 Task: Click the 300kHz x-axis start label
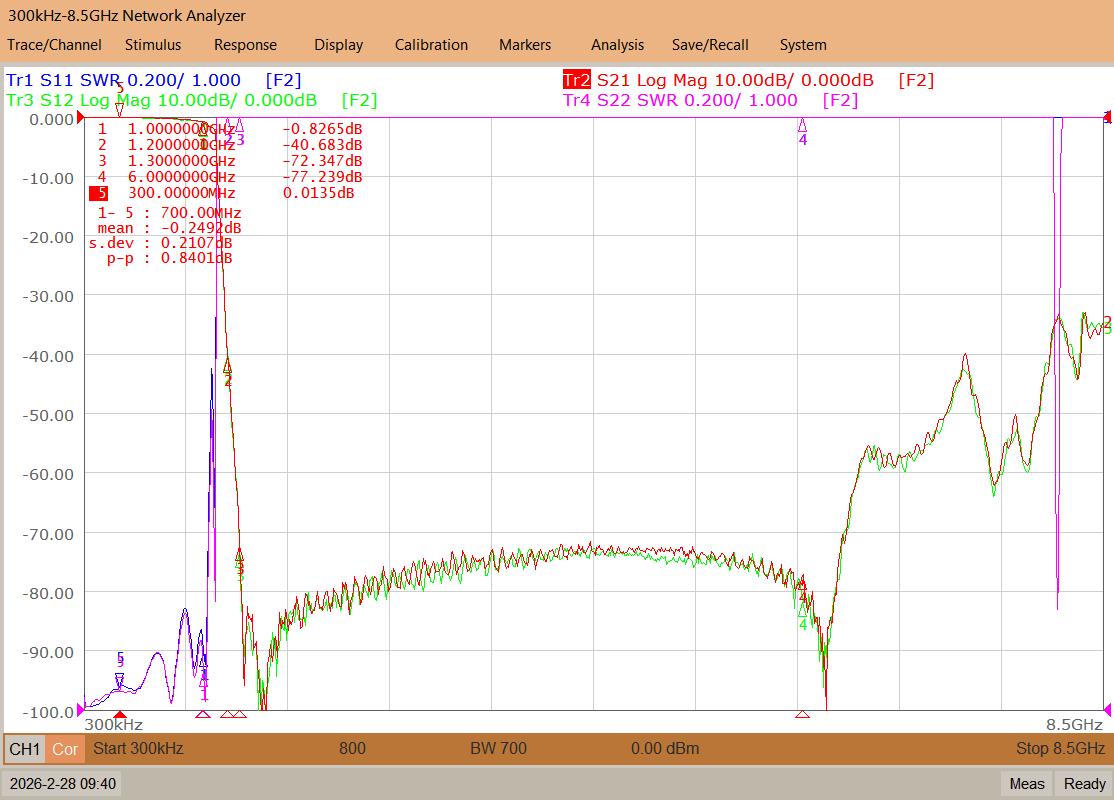(x=114, y=725)
